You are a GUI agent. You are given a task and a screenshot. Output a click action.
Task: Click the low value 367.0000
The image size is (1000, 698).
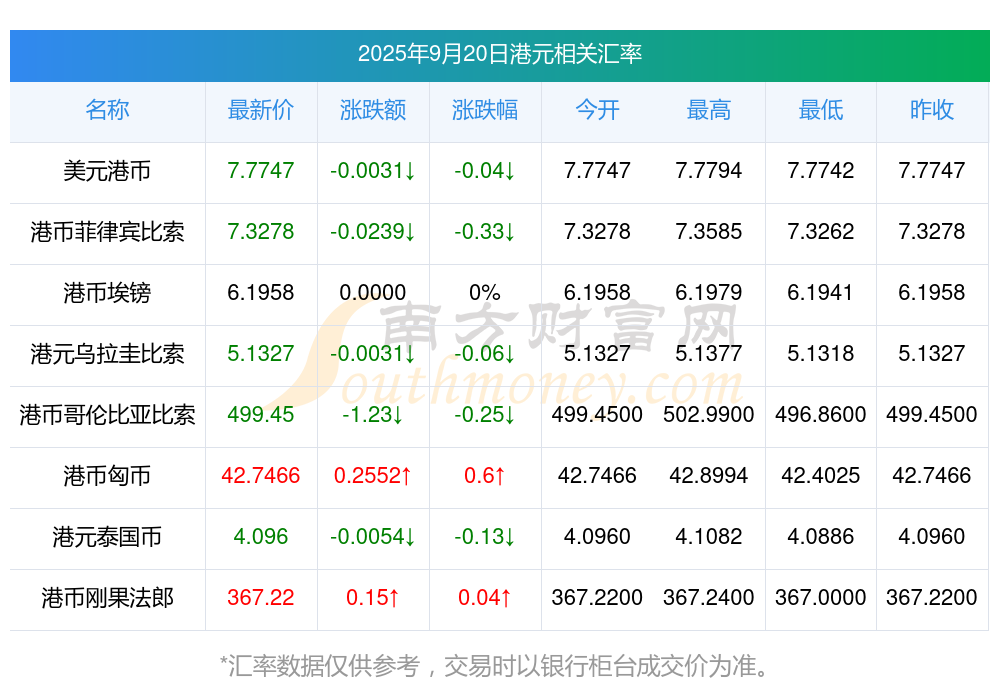coord(821,598)
